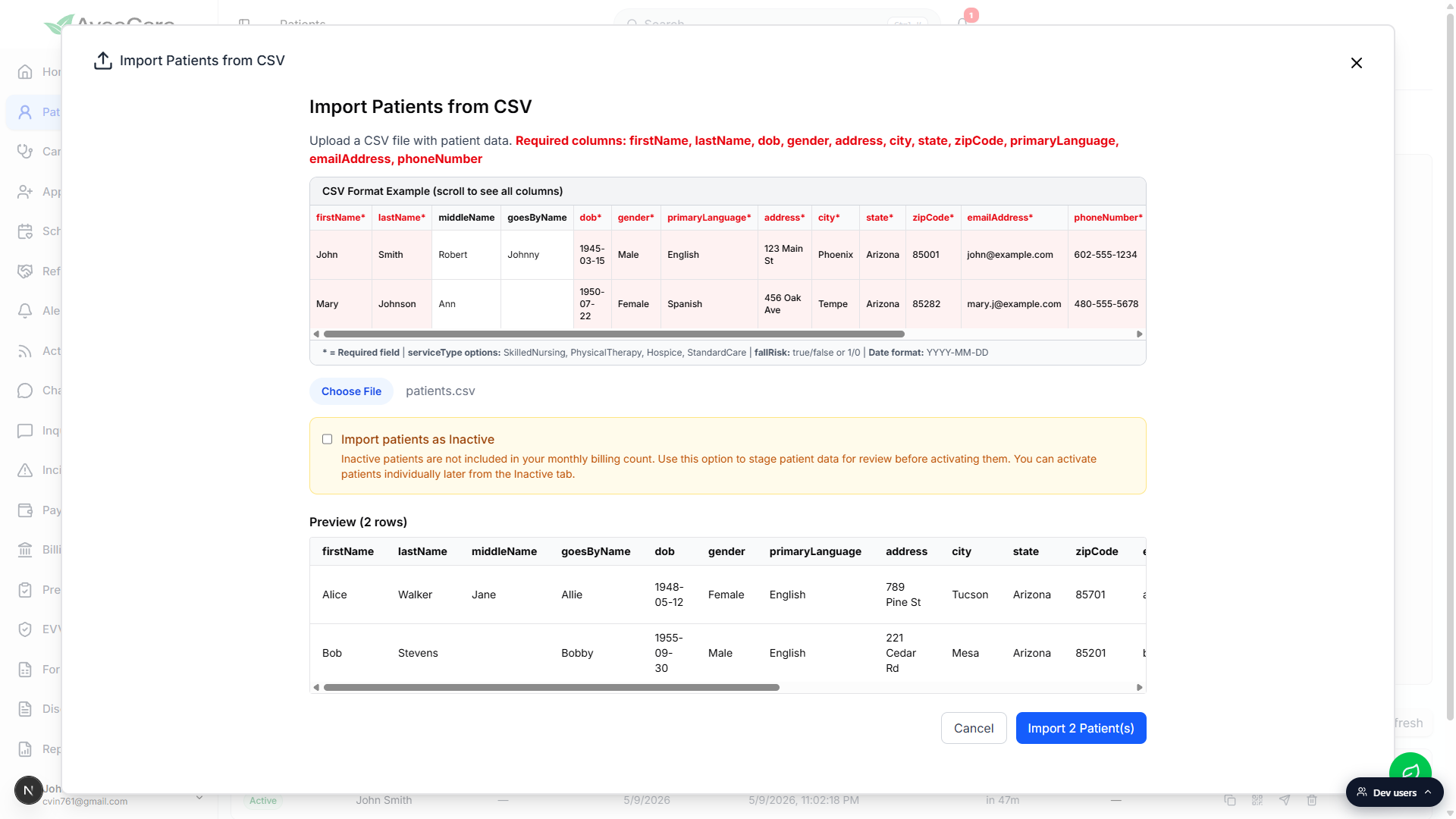Click the Cancel button
The width and height of the screenshot is (1456, 819).
pyautogui.click(x=974, y=728)
